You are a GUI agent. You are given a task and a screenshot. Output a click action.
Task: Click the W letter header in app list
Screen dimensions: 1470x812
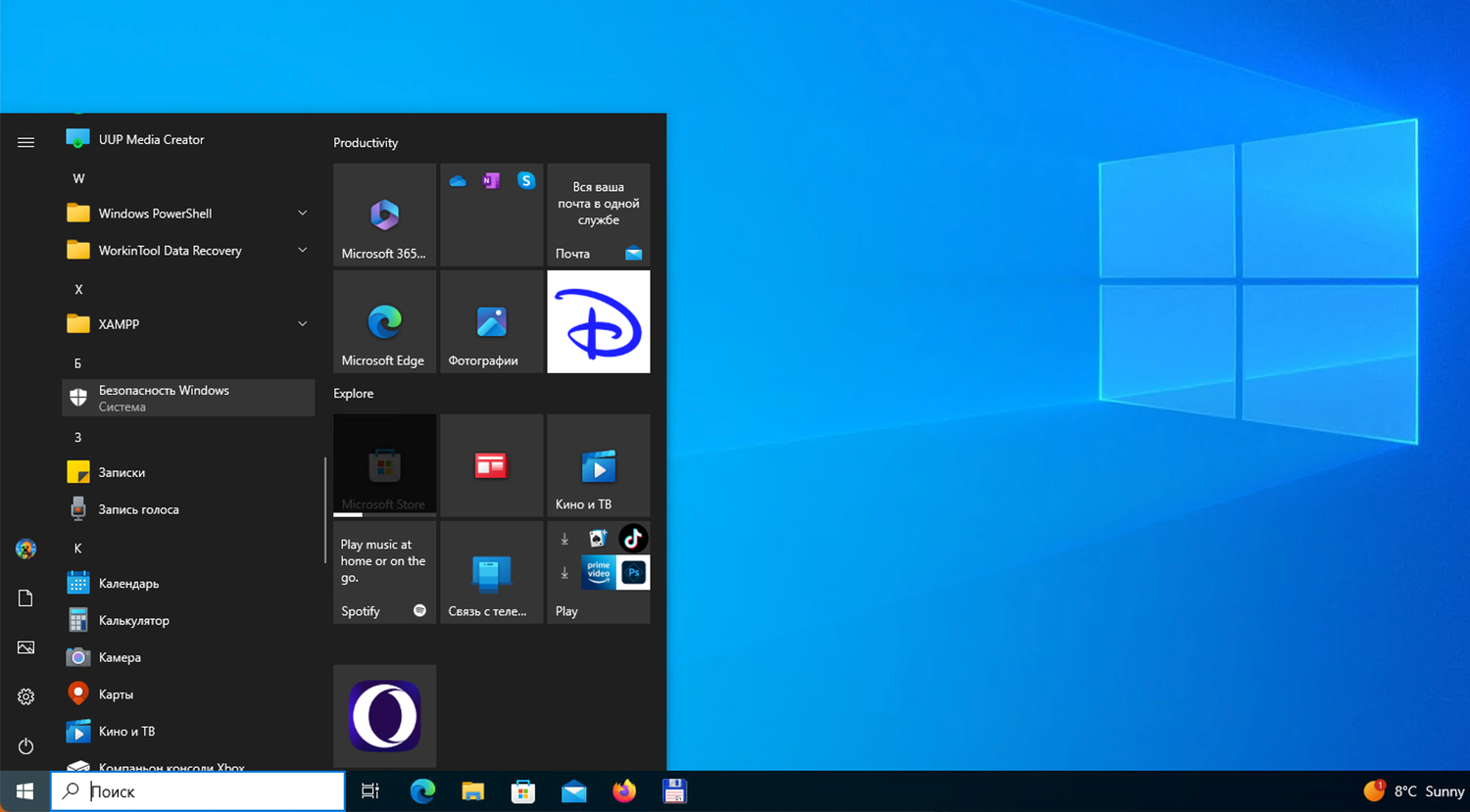coord(78,178)
